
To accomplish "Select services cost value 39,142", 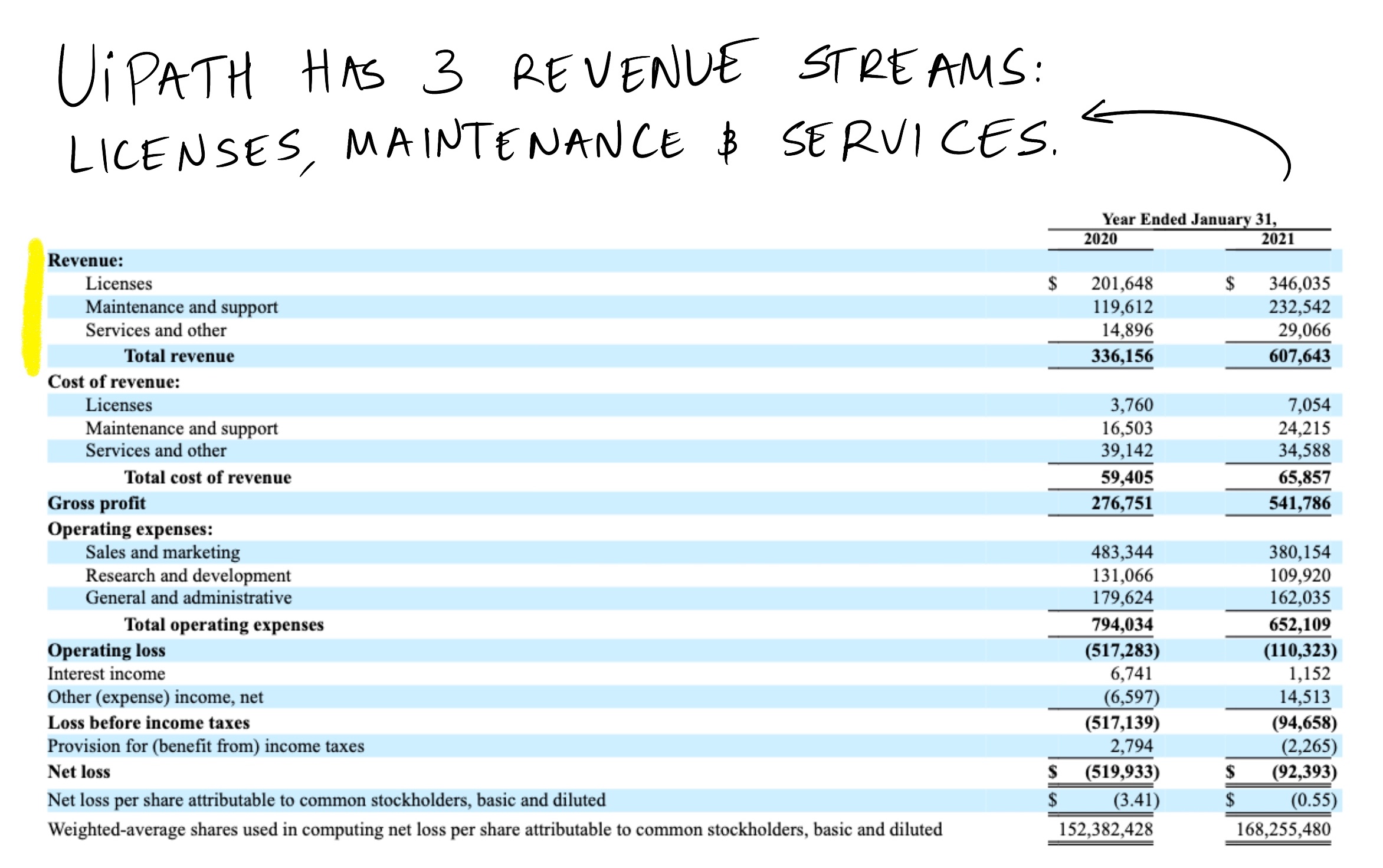I will [x=1127, y=451].
